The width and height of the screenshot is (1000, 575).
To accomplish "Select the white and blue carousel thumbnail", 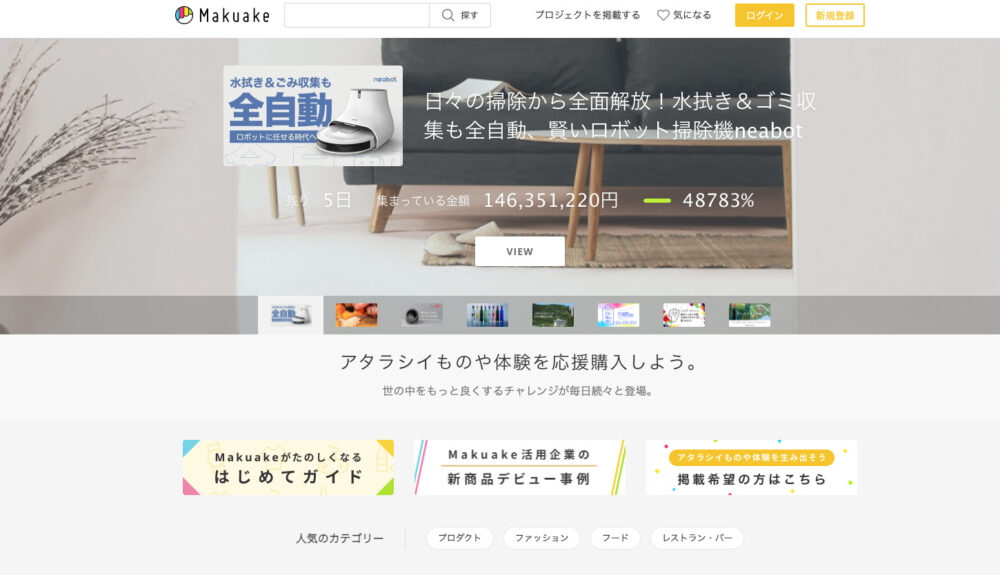I will (619, 315).
